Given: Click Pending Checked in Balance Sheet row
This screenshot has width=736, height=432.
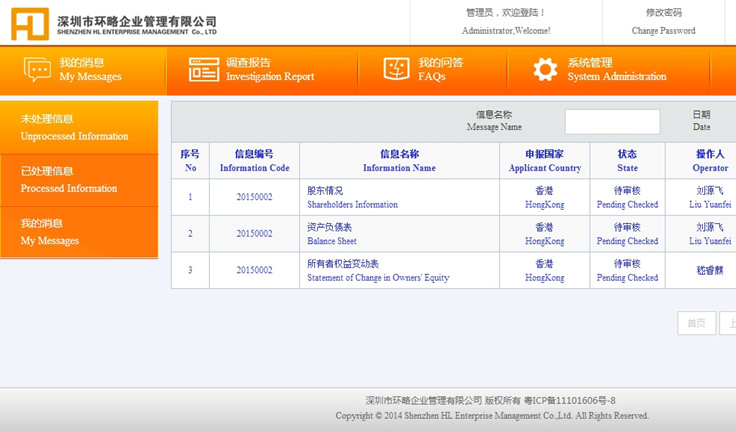Looking at the screenshot, I should click(628, 241).
